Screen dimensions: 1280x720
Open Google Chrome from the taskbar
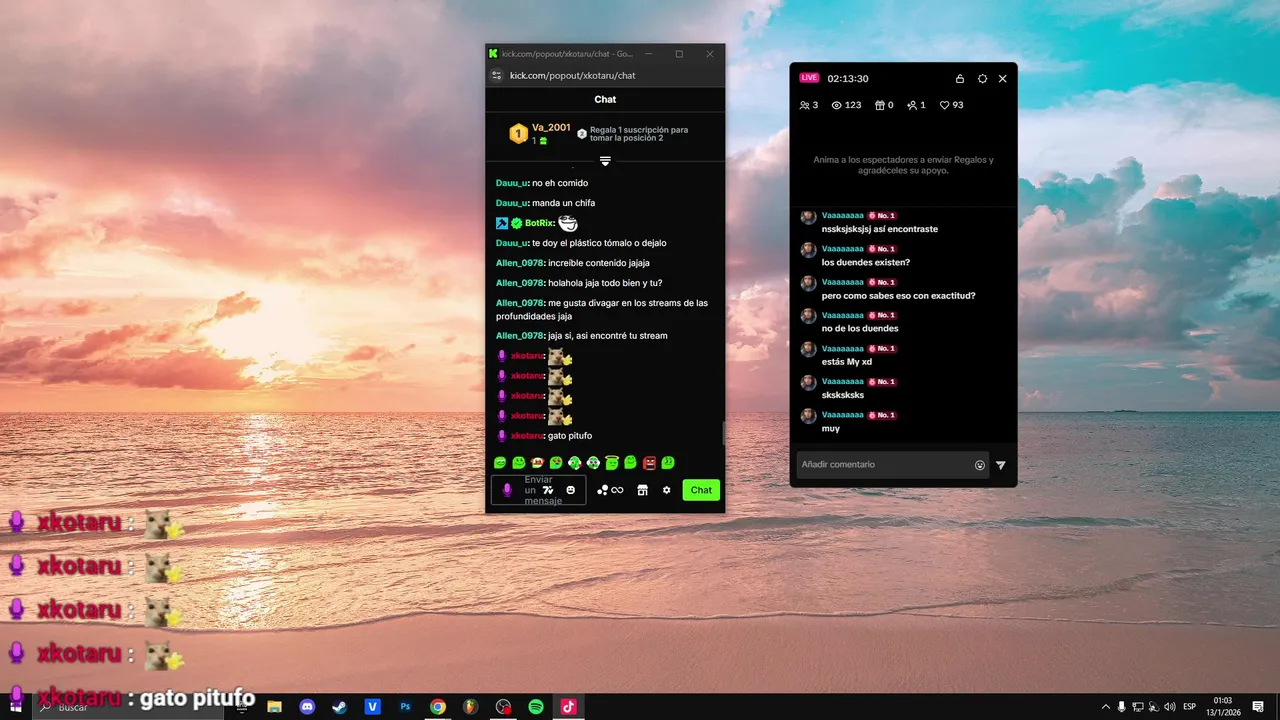(x=438, y=707)
